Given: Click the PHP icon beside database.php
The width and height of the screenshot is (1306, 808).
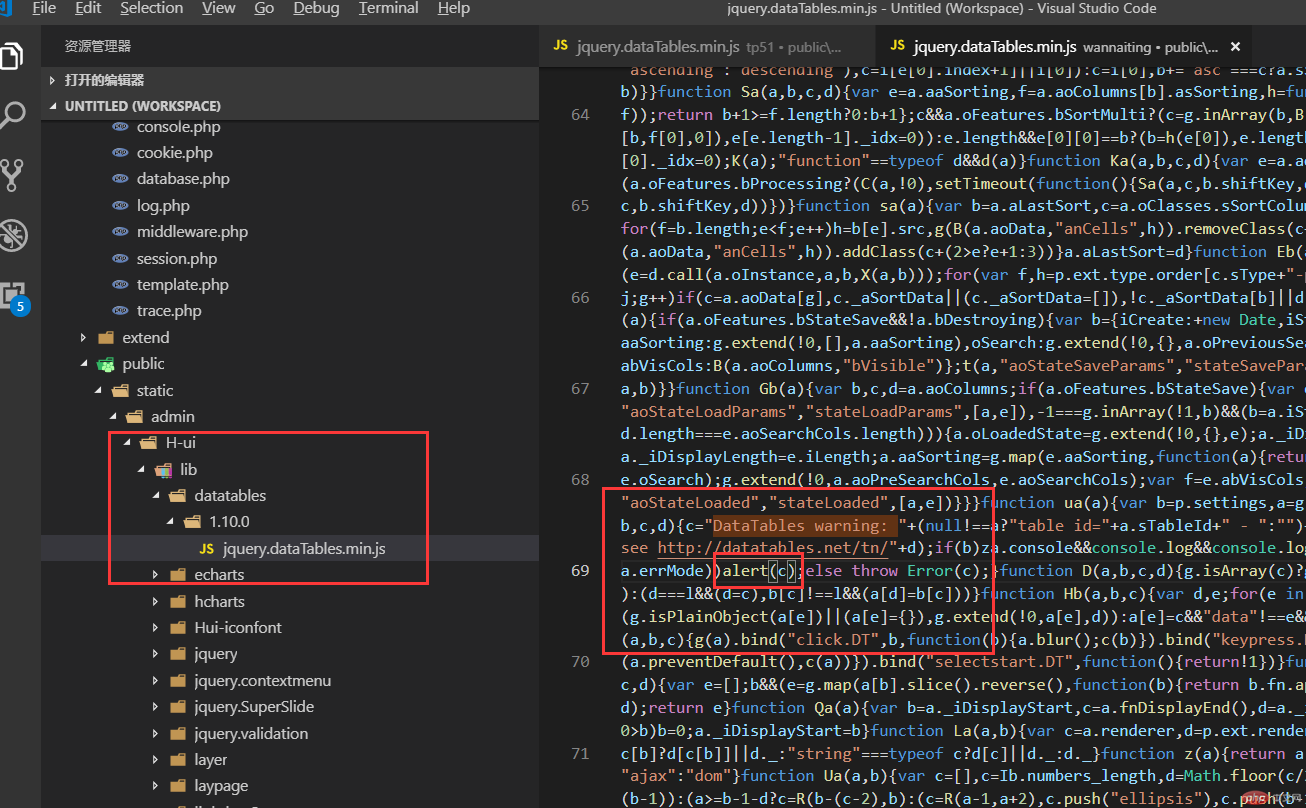Looking at the screenshot, I should [120, 179].
